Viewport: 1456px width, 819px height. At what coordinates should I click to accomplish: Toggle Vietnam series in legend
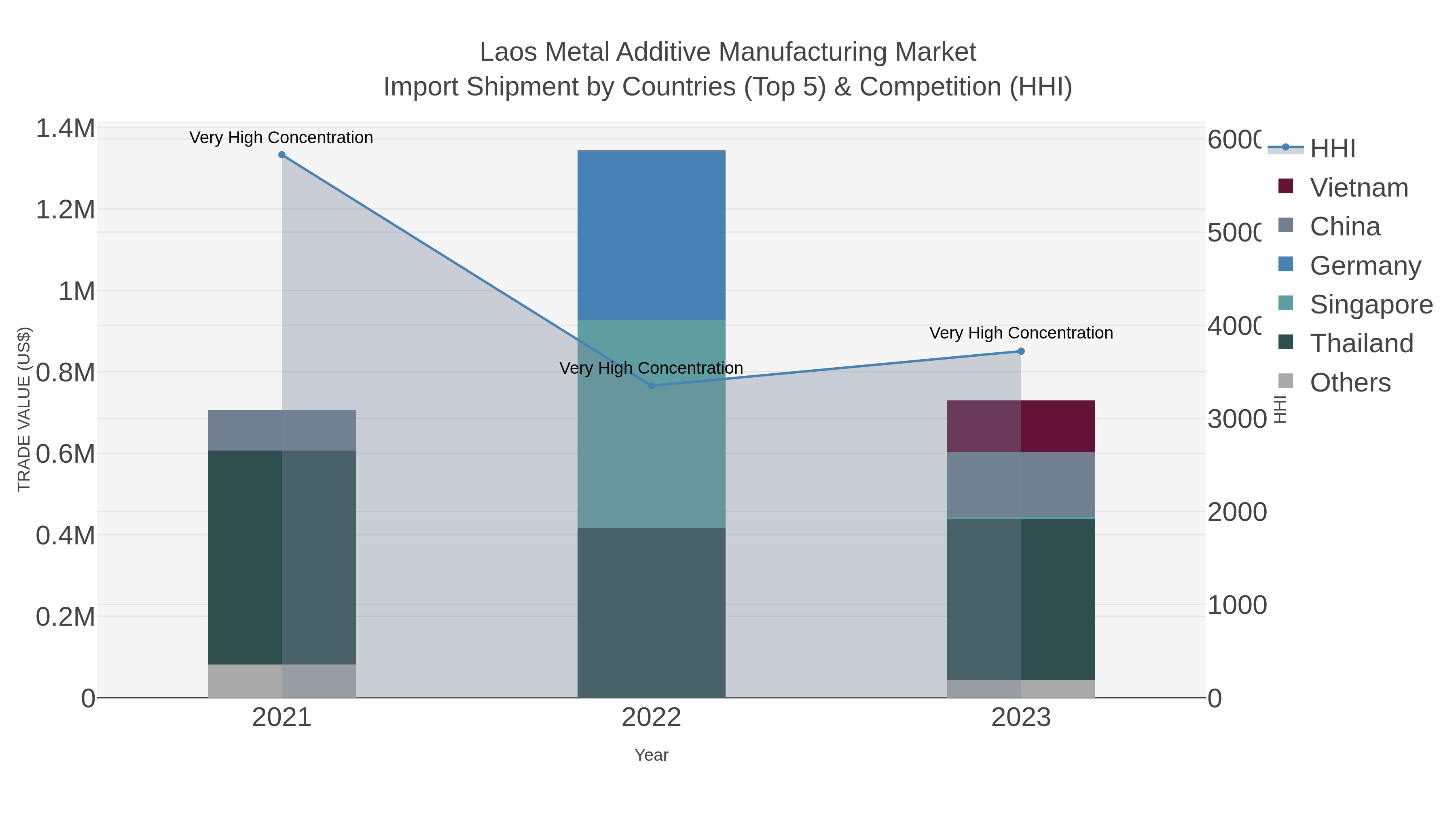click(1344, 187)
